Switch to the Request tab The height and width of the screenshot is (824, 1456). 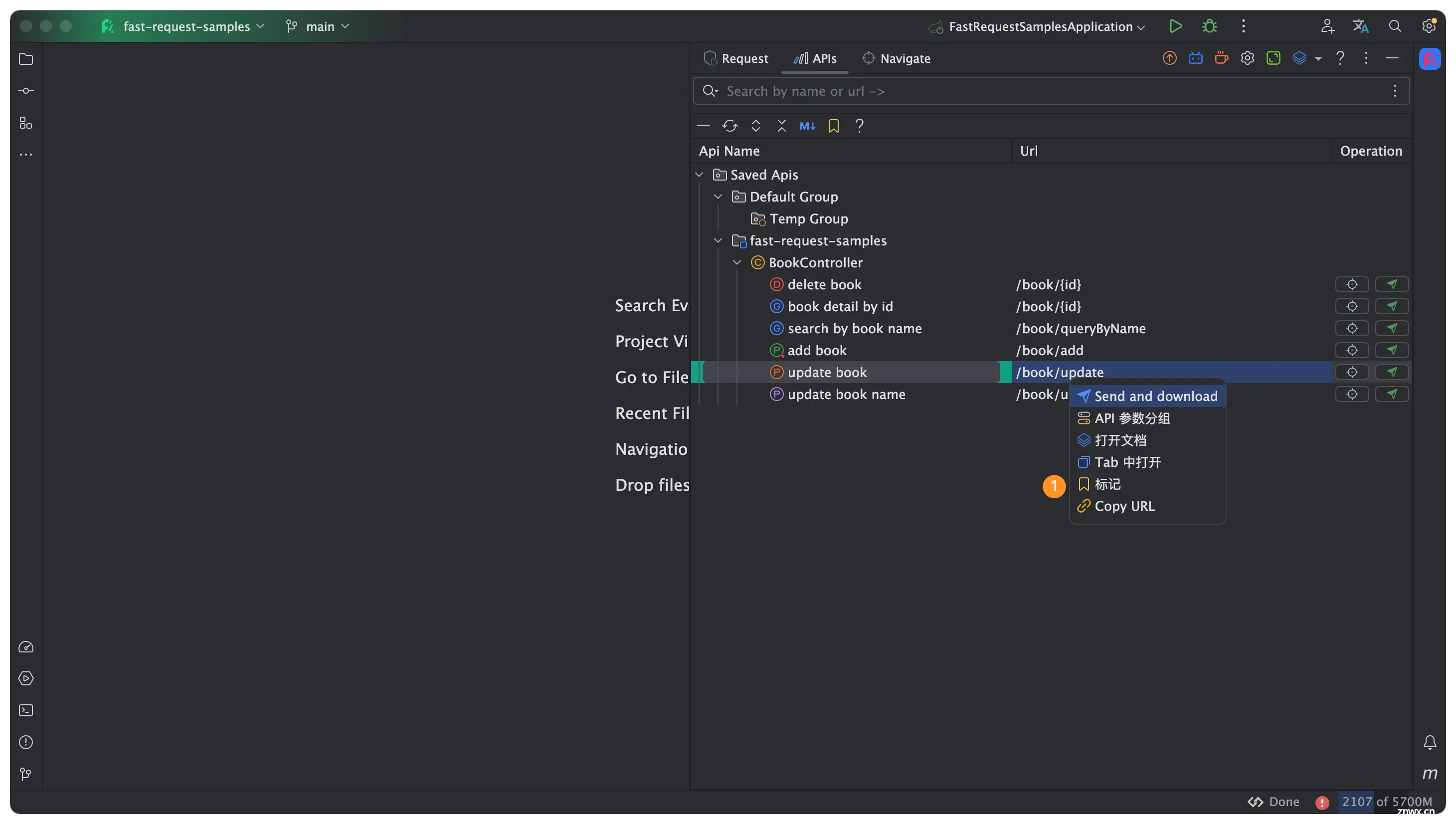tap(735, 58)
